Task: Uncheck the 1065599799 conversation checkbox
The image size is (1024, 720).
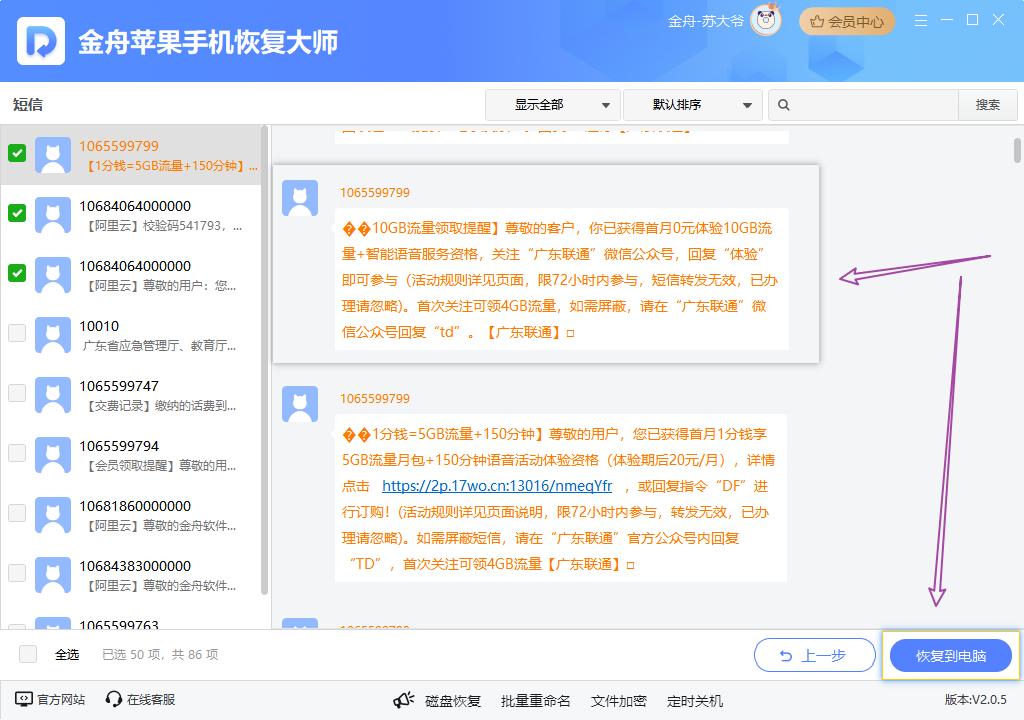Action: pos(17,153)
